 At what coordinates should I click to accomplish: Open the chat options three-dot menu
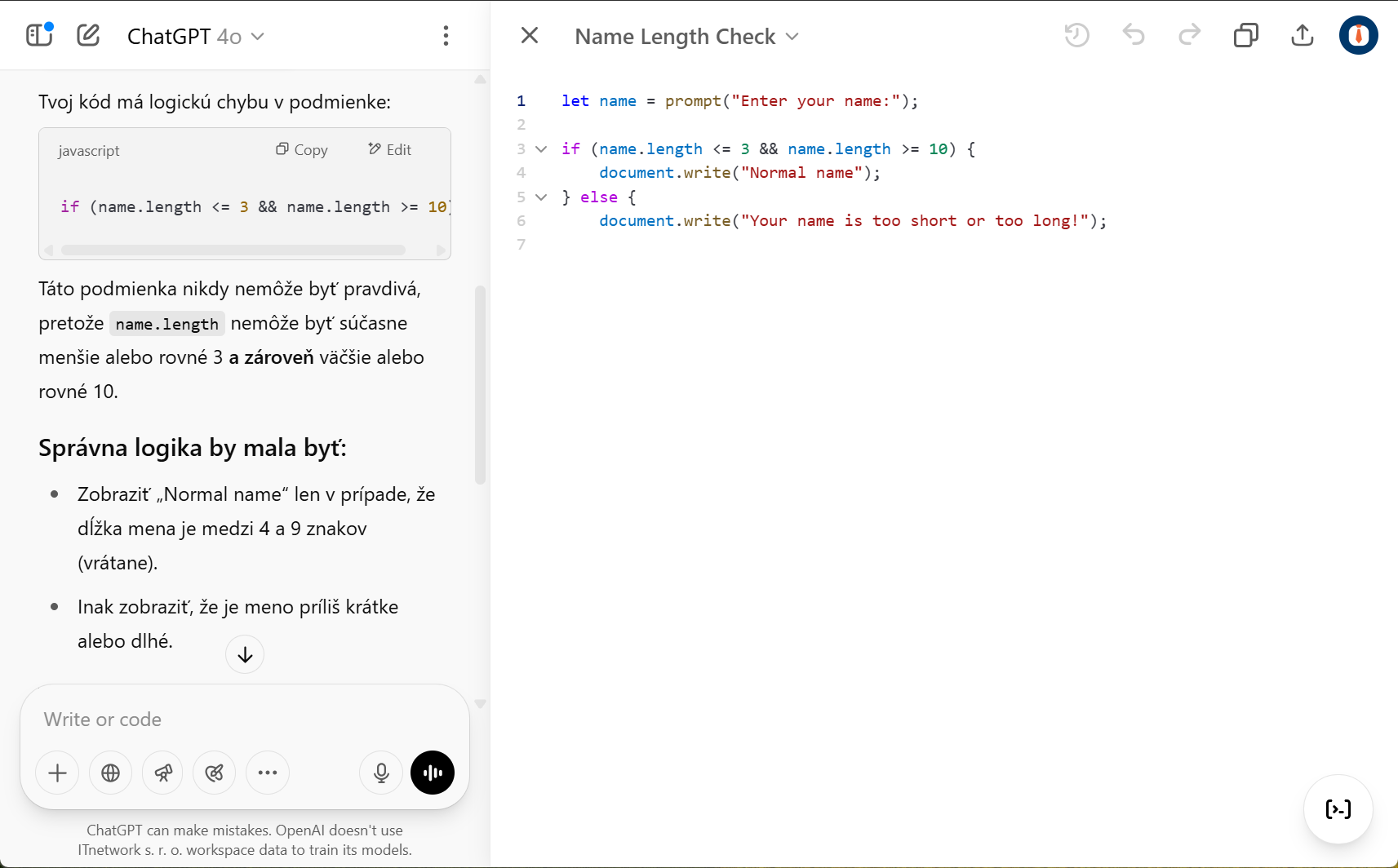pyautogui.click(x=446, y=35)
